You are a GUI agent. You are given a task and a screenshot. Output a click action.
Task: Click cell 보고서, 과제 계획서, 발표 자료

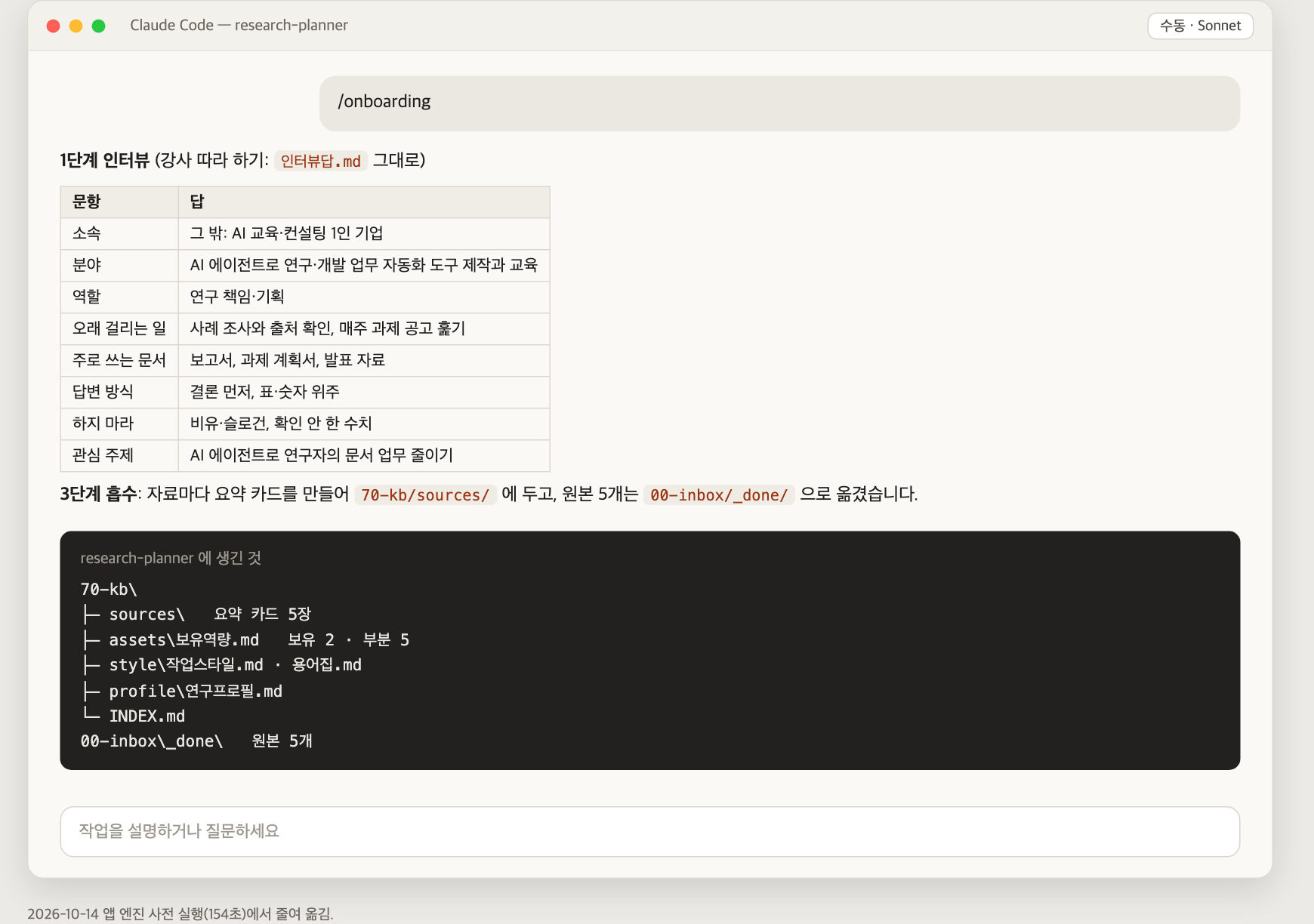[364, 360]
